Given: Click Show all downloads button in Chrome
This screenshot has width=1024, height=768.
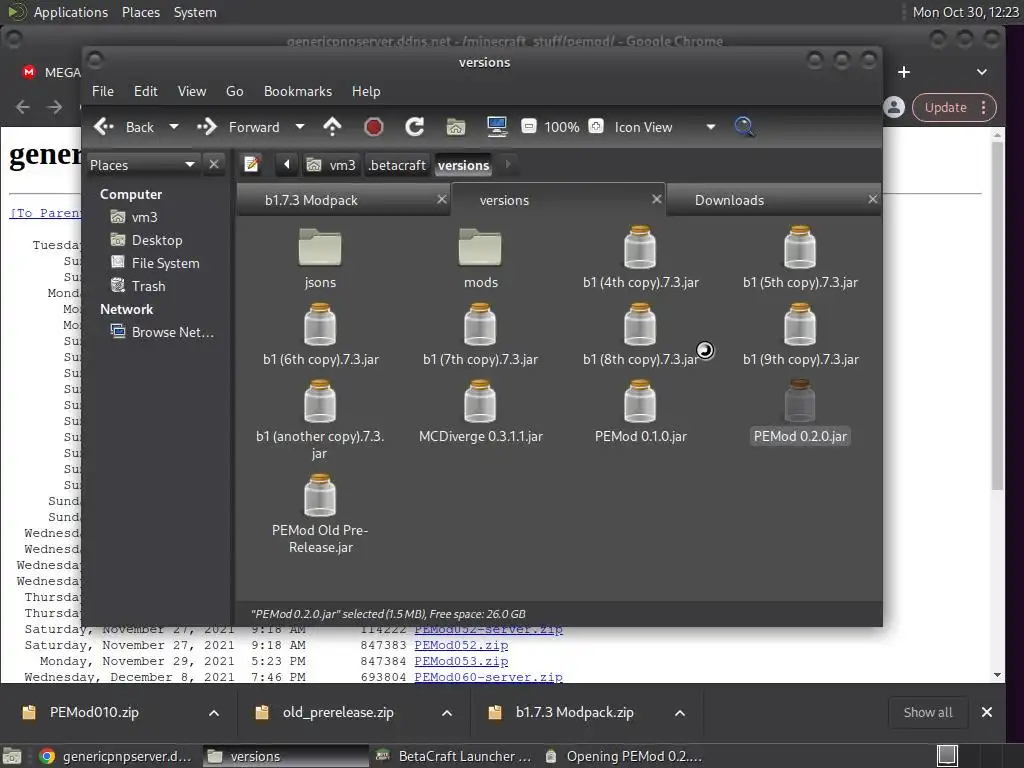Looking at the screenshot, I should click(927, 712).
